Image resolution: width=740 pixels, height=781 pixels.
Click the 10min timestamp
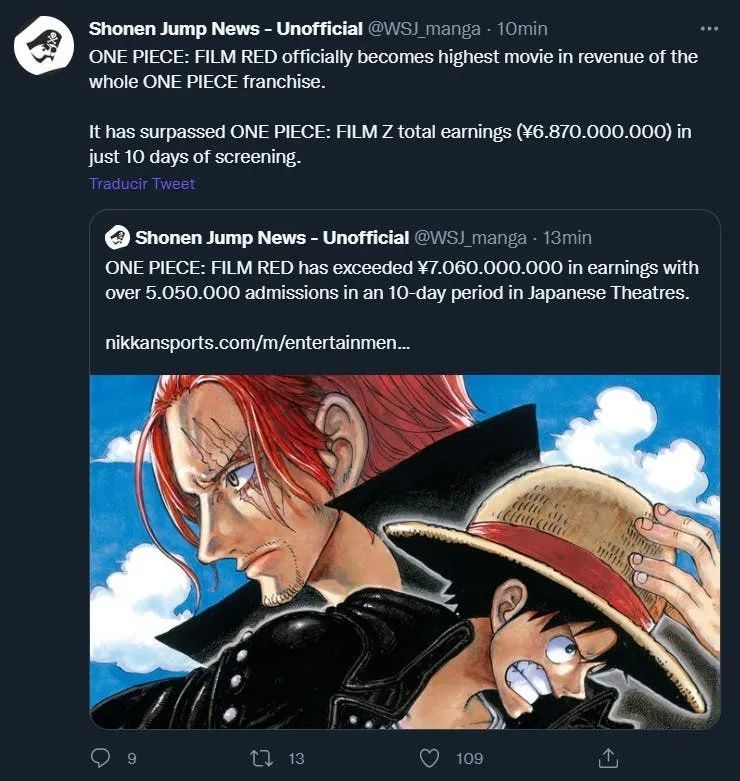pyautogui.click(x=522, y=29)
